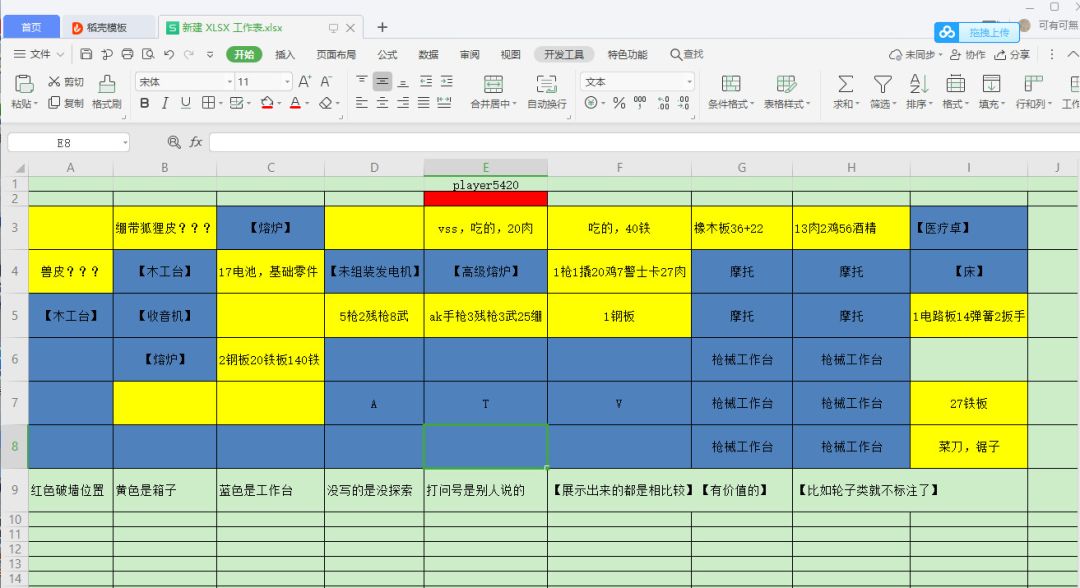Click the Print icon in quick access toolbar
Image resolution: width=1080 pixels, height=588 pixels.
pyautogui.click(x=127, y=54)
